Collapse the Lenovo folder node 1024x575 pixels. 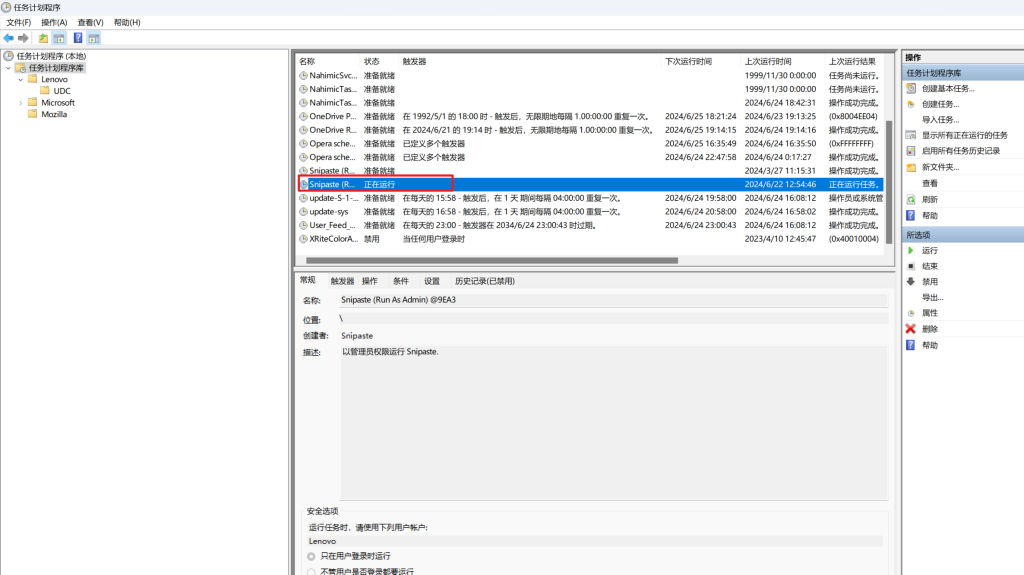tap(21, 79)
